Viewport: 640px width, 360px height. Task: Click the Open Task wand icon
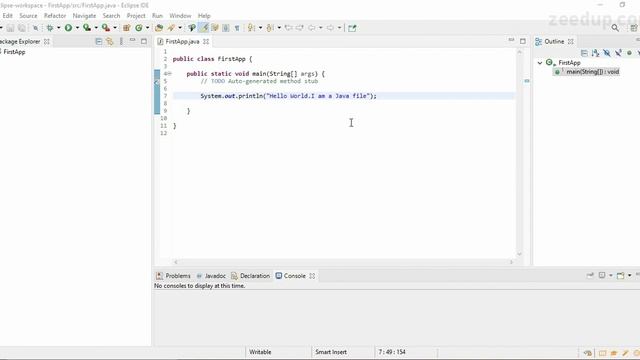click(x=171, y=28)
